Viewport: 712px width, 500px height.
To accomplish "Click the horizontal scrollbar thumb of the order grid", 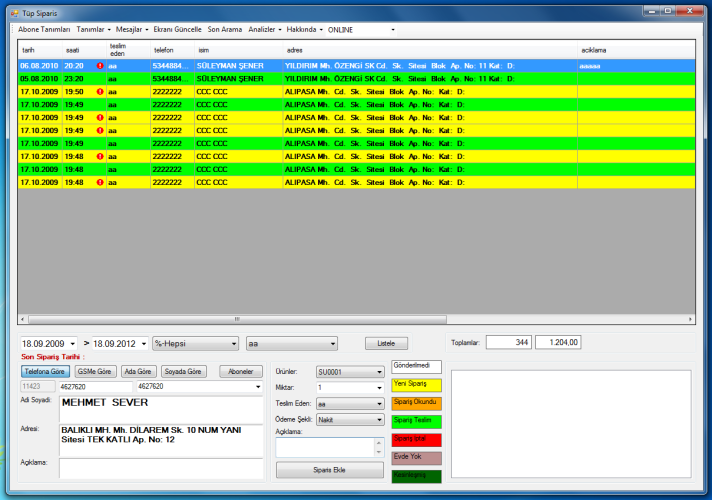I will pos(237,319).
